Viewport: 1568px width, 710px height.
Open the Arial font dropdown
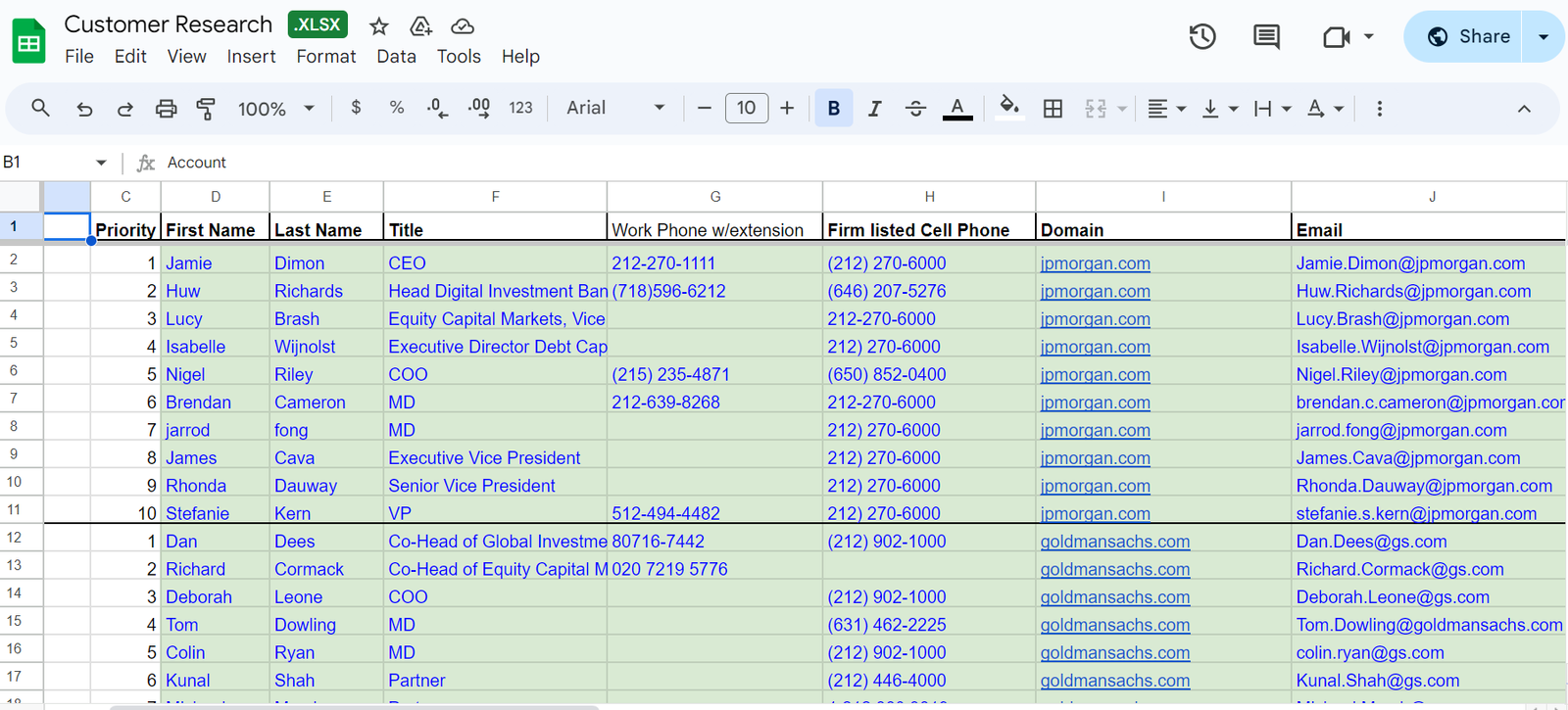pos(615,108)
